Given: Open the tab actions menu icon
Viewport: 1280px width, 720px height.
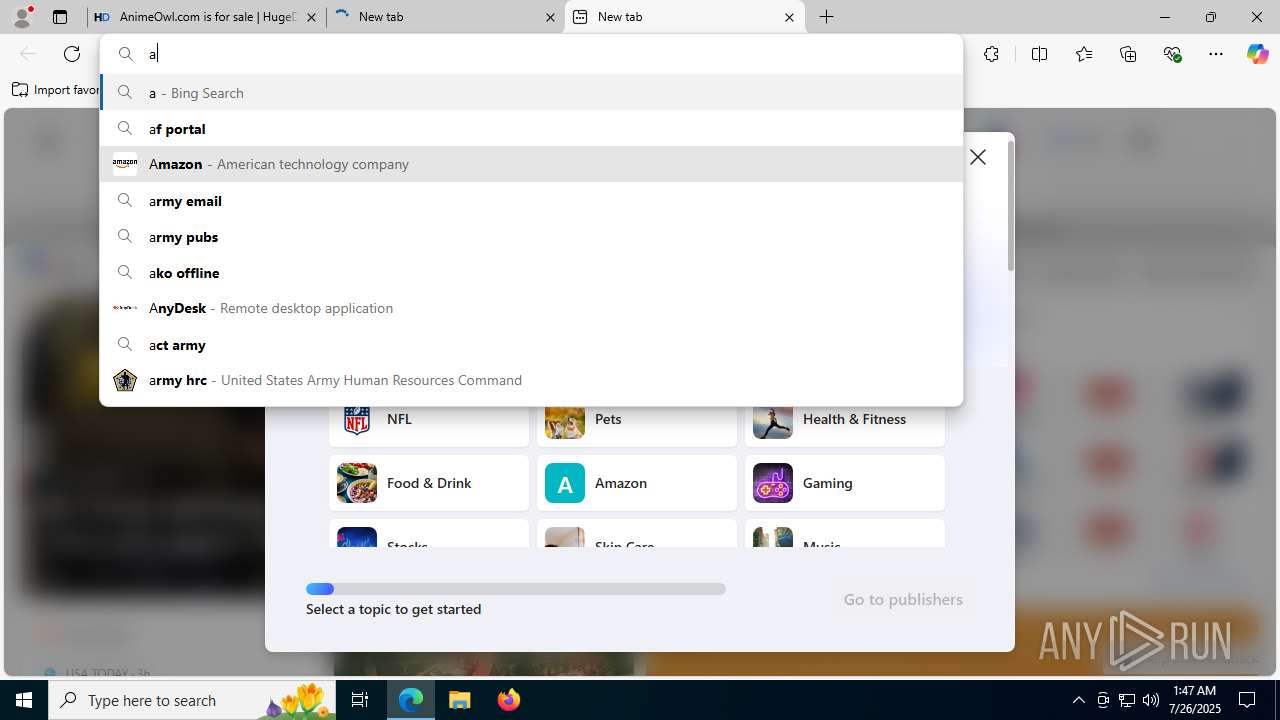Looking at the screenshot, I should tap(60, 17).
